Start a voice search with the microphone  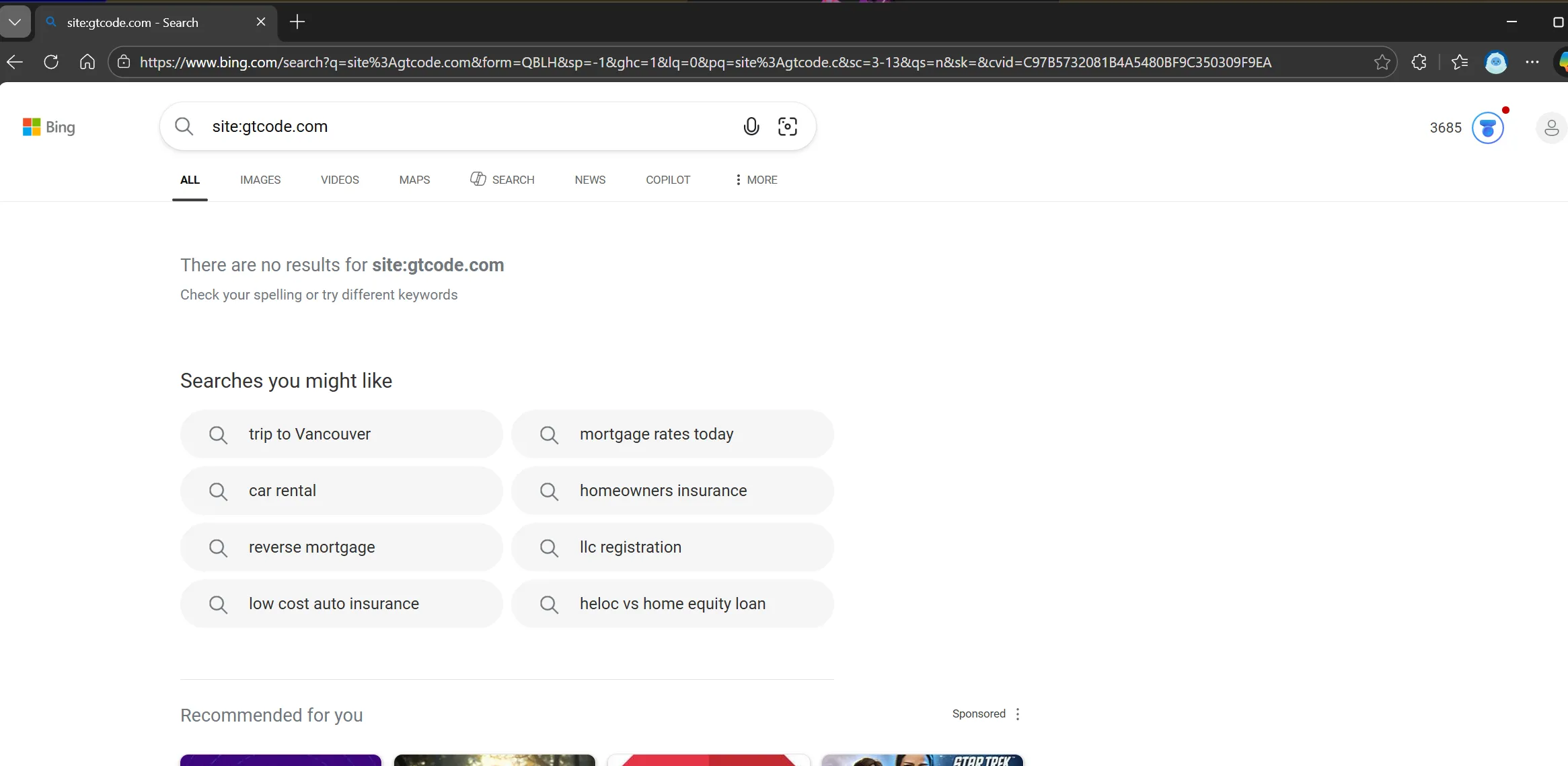coord(751,126)
